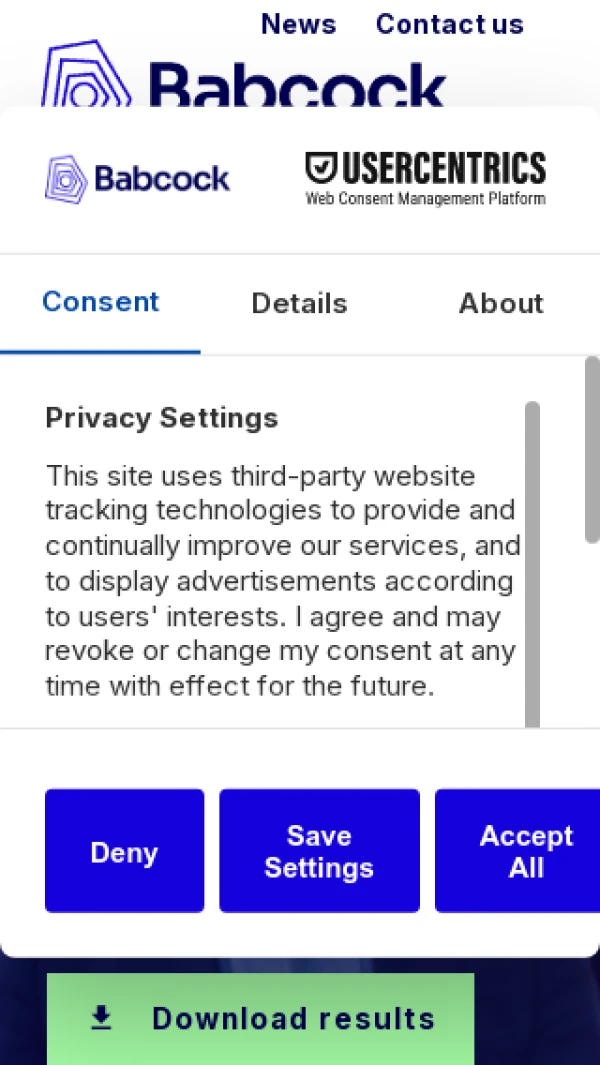Image resolution: width=600 pixels, height=1065 pixels.
Task: Click the Babcock logo in the page header
Action: coord(240,80)
